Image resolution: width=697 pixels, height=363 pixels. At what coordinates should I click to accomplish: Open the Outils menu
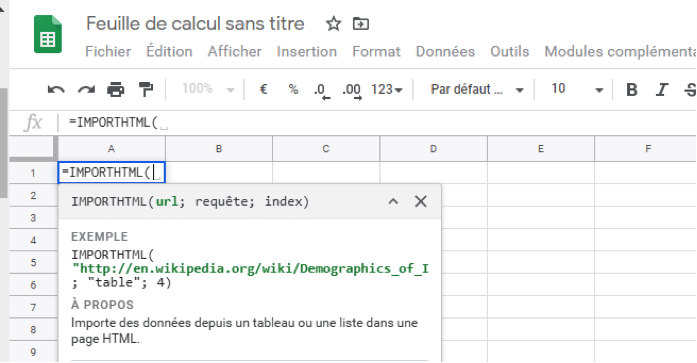tap(510, 52)
